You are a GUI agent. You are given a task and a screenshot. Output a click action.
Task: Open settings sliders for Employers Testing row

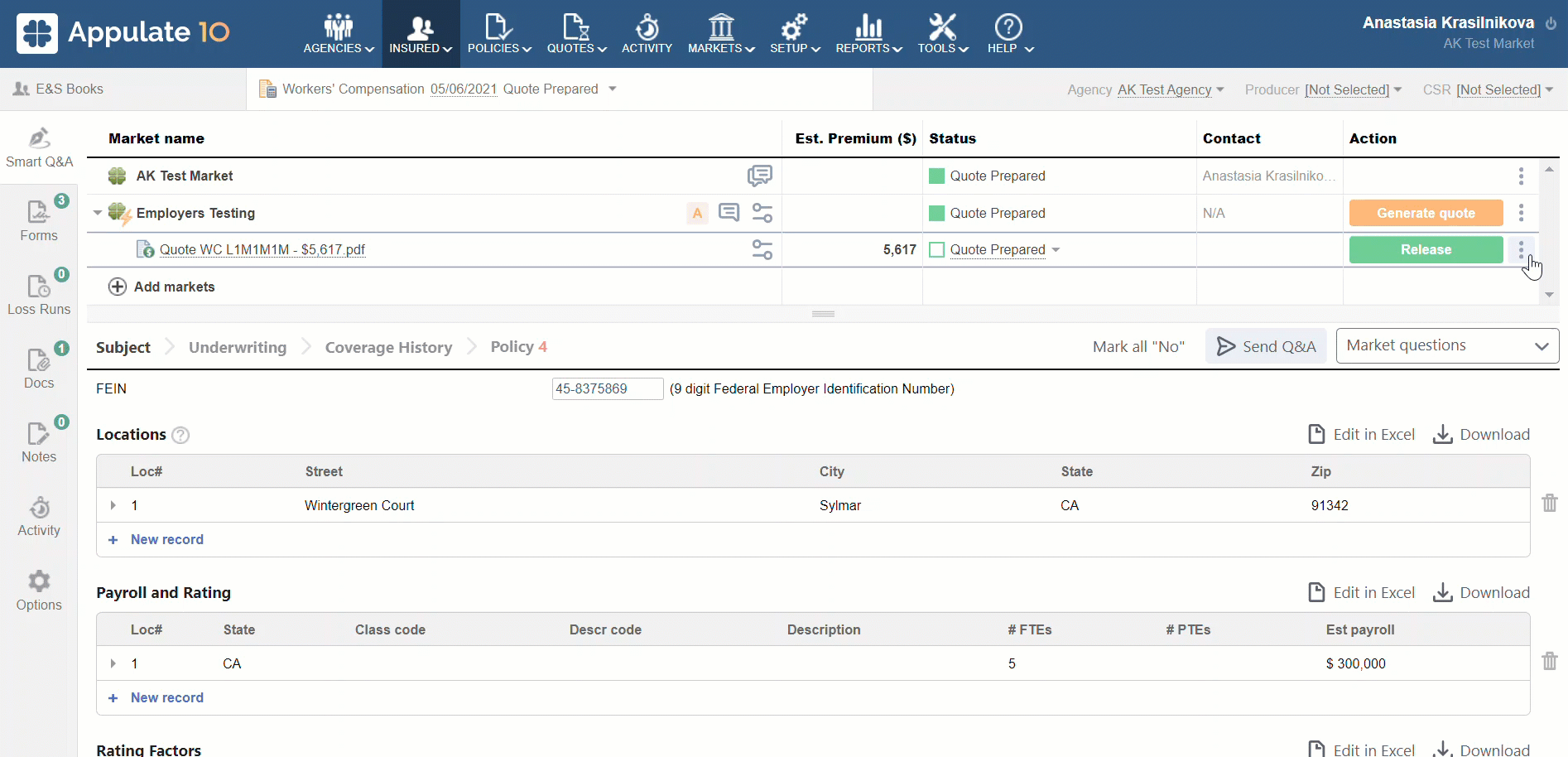tap(762, 213)
